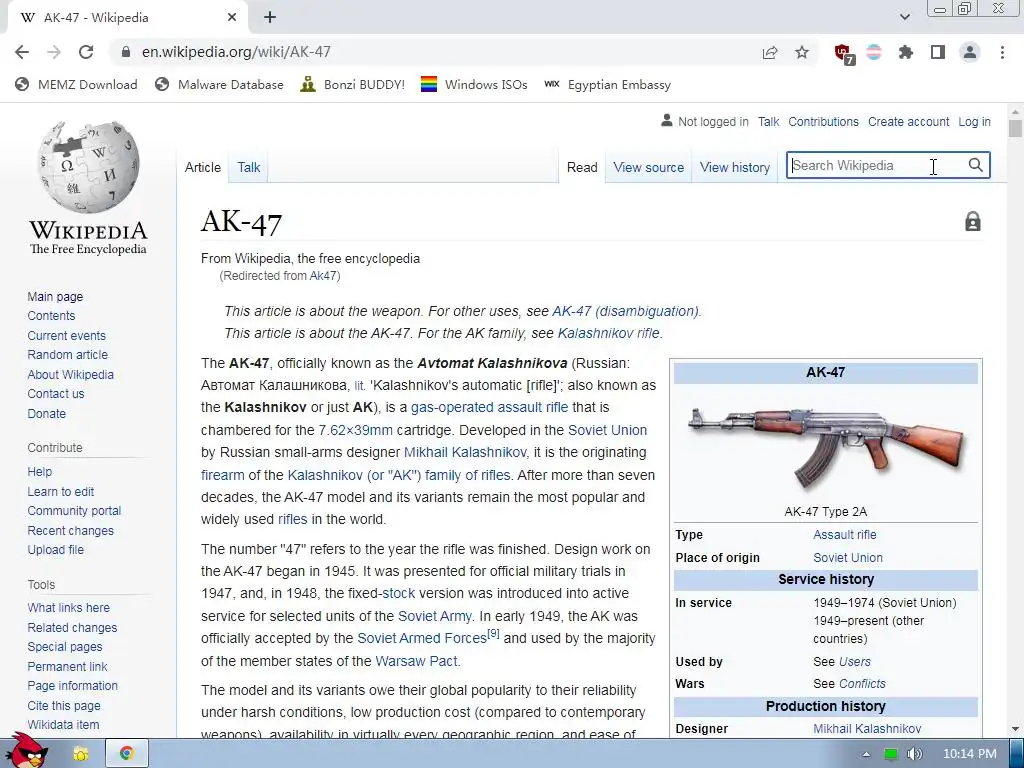Click Create account

click(908, 121)
